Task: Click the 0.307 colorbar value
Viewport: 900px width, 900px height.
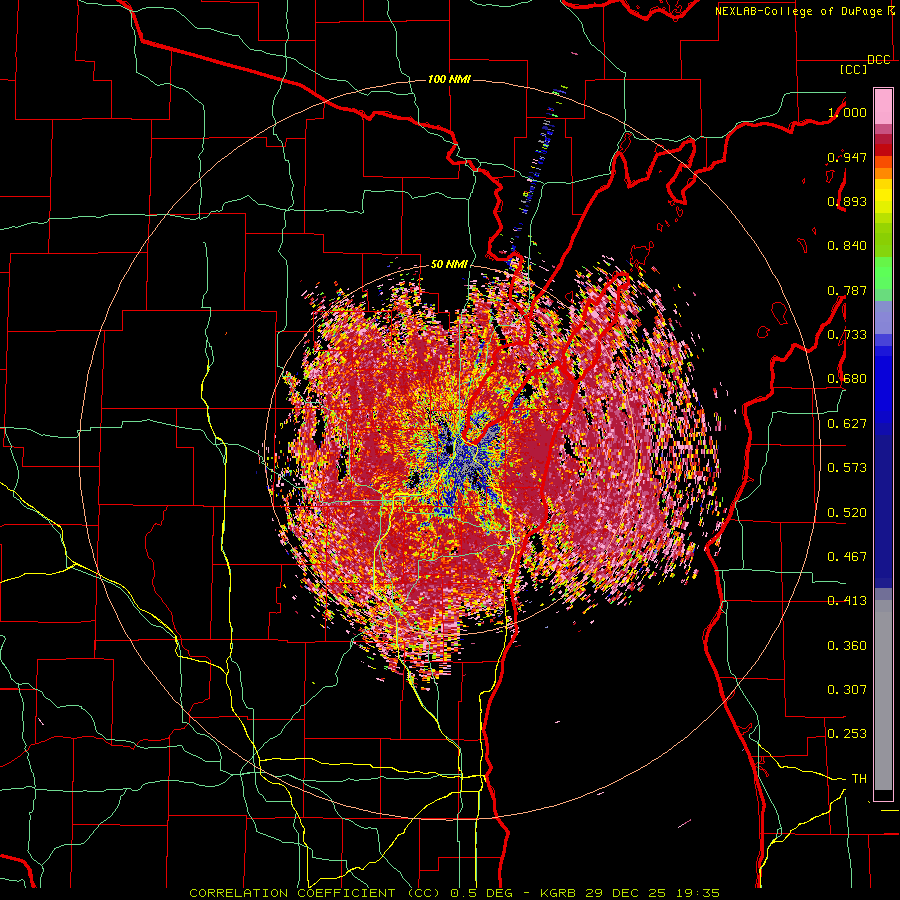Action: click(847, 690)
